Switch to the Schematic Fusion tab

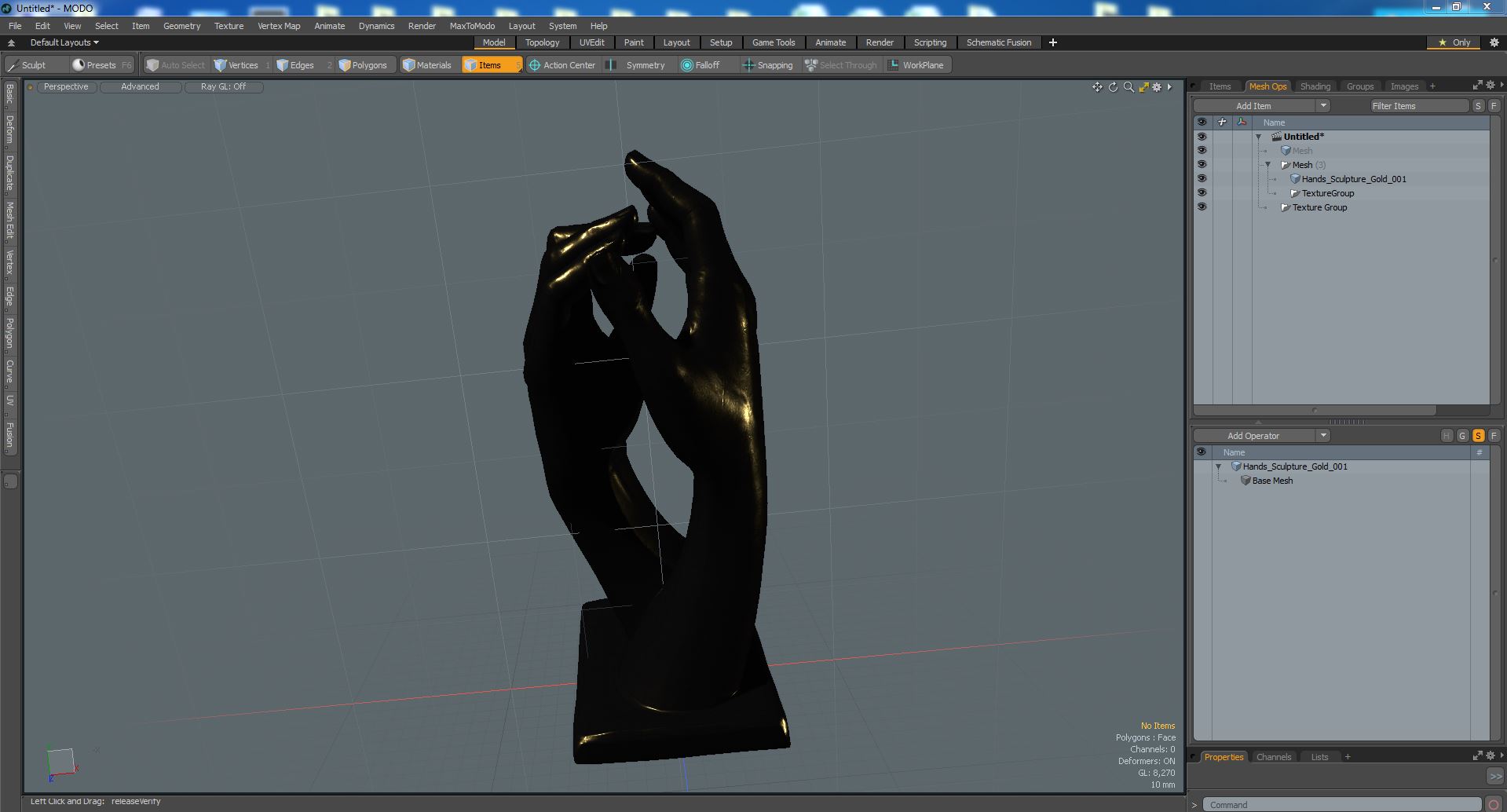999,42
